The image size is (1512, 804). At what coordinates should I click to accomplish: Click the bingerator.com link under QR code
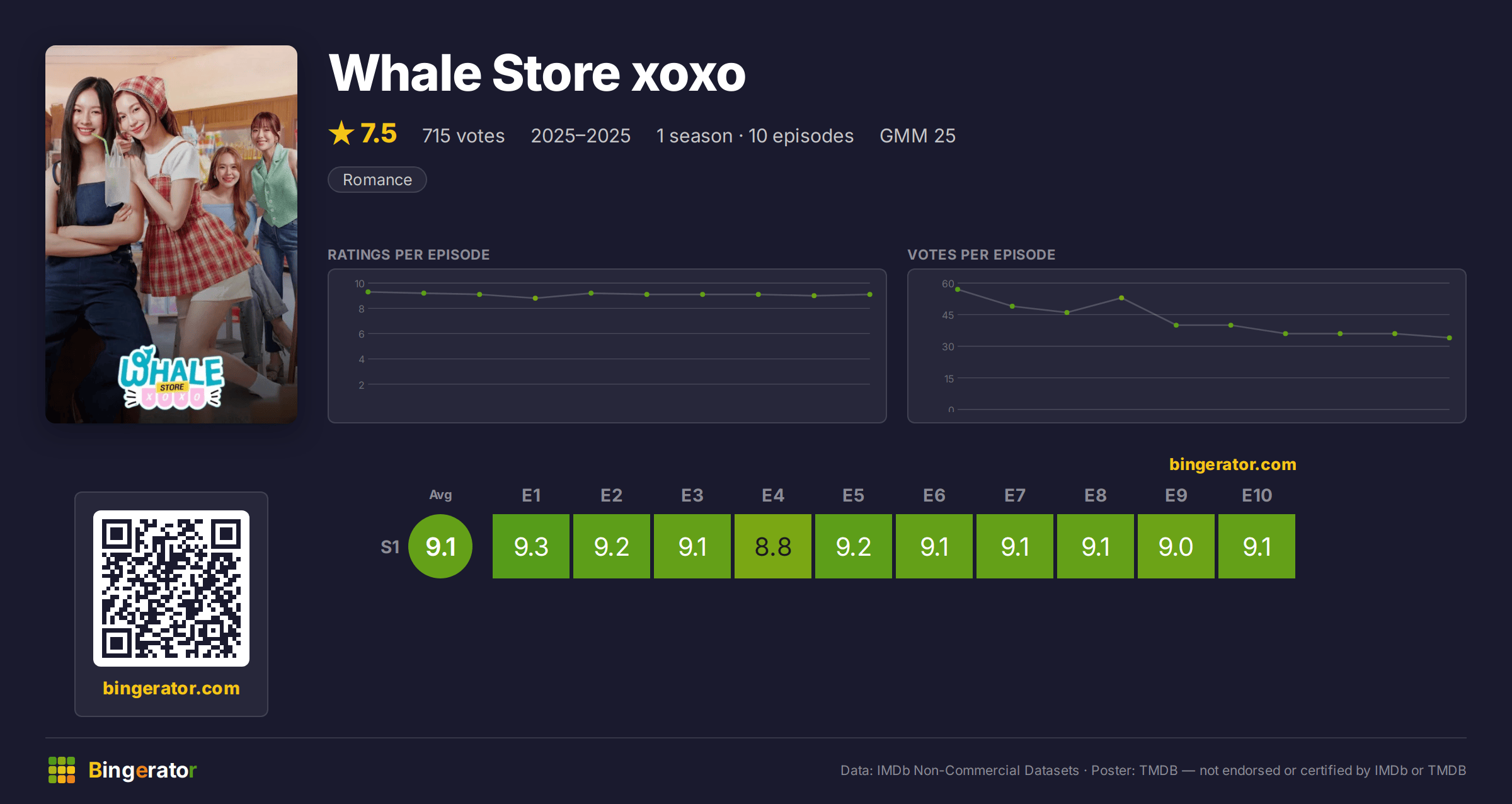[171, 688]
